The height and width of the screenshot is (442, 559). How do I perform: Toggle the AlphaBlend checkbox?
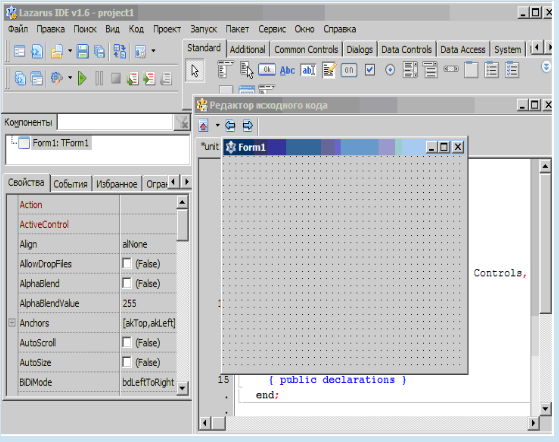click(127, 283)
